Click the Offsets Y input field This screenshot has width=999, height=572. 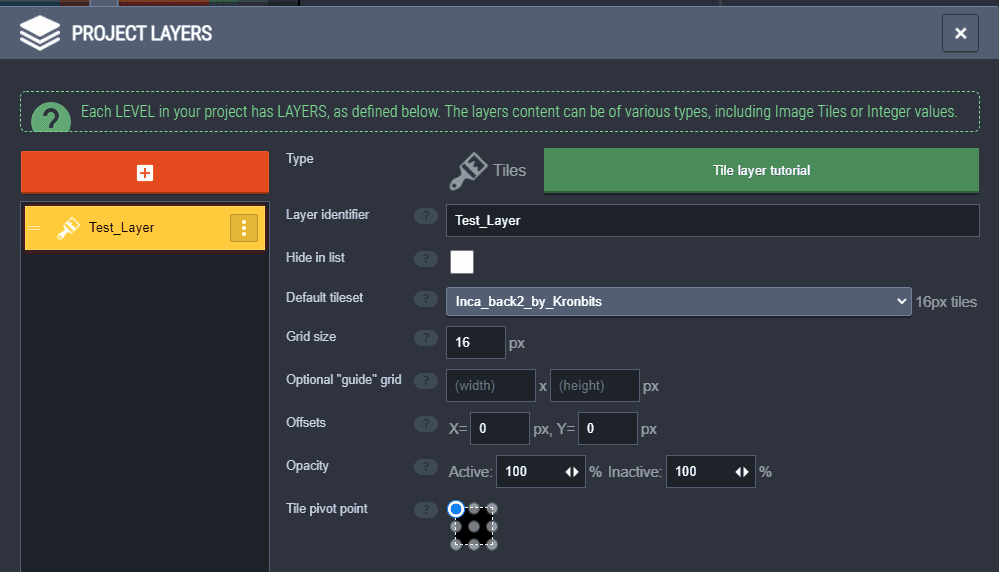click(x=607, y=428)
